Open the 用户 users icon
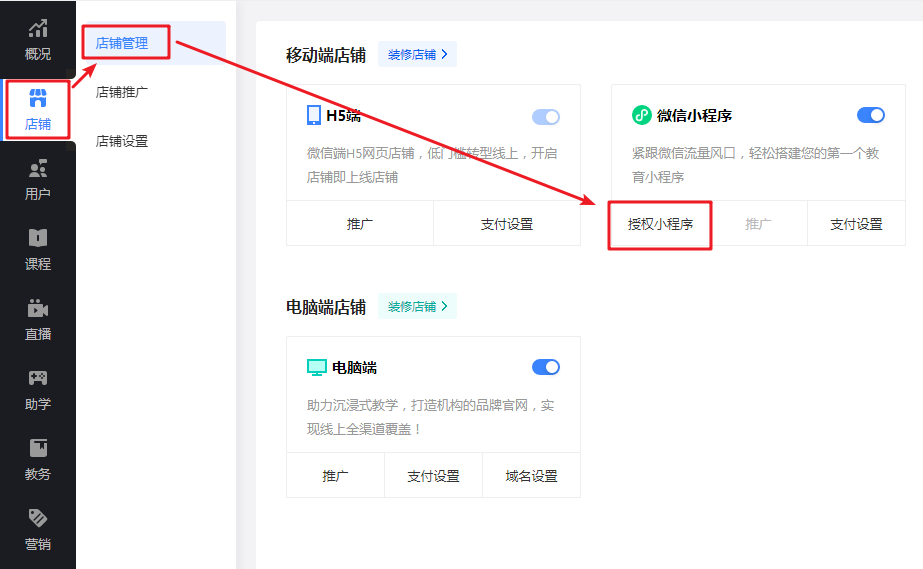The width and height of the screenshot is (923, 569). [38, 168]
